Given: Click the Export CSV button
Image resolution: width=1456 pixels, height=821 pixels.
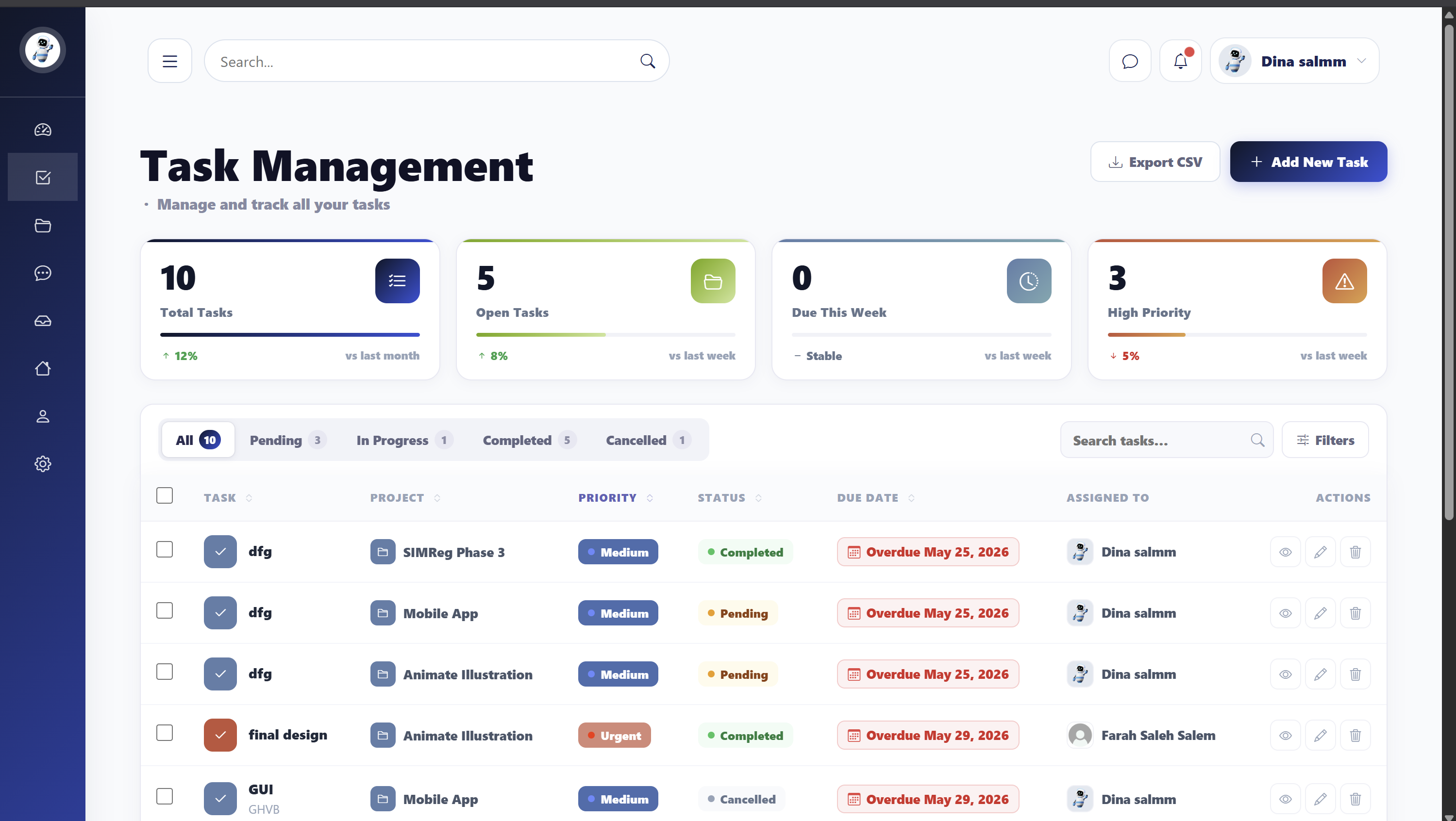Looking at the screenshot, I should tap(1155, 162).
